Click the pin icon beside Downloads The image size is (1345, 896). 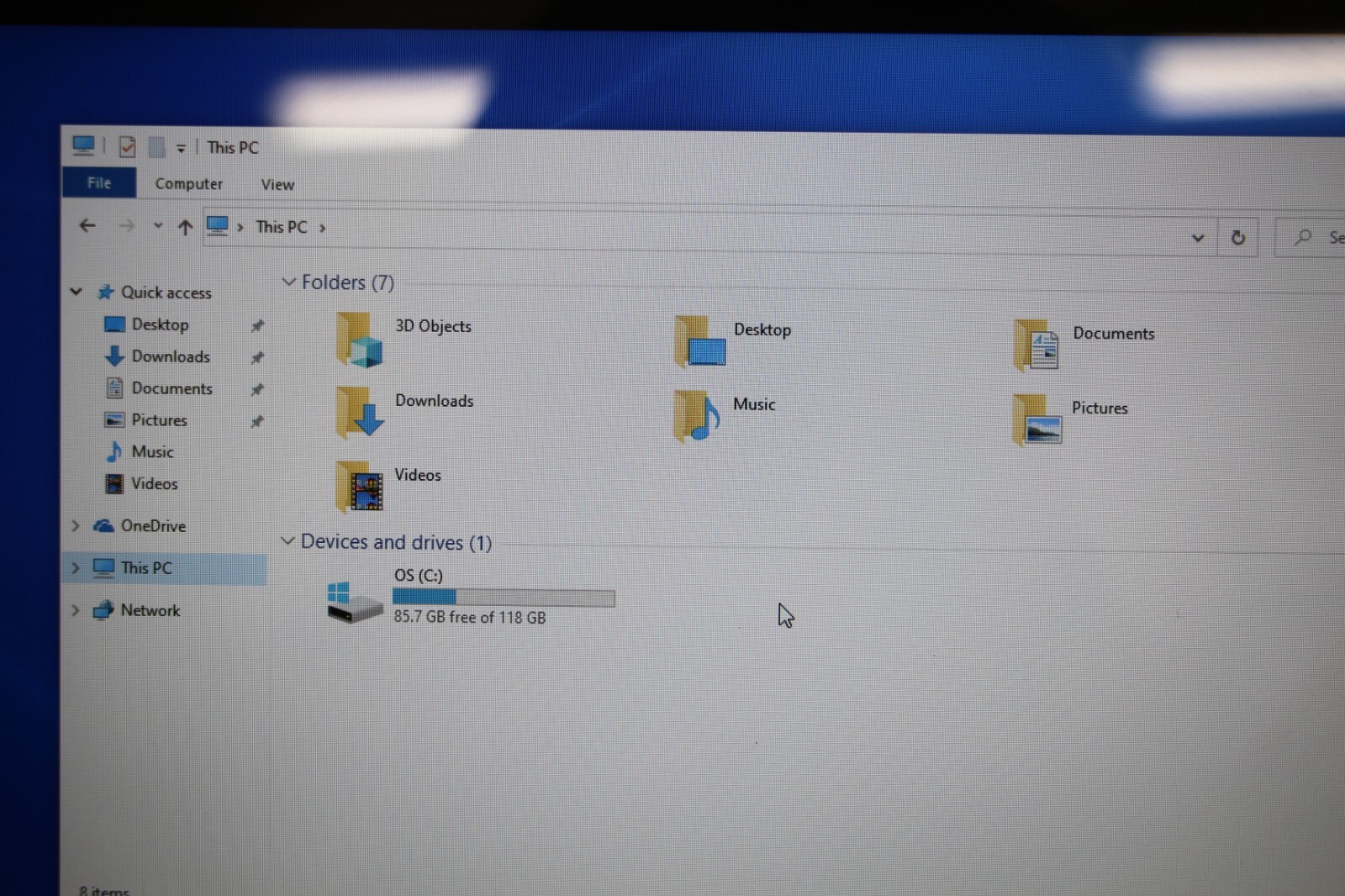(257, 357)
